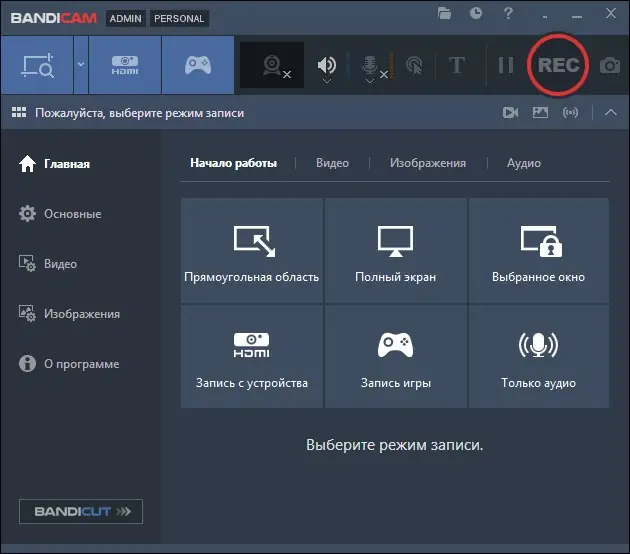The width and height of the screenshot is (630, 554).
Task: Click the grid icon beside the mode prompt
Action: point(19,112)
